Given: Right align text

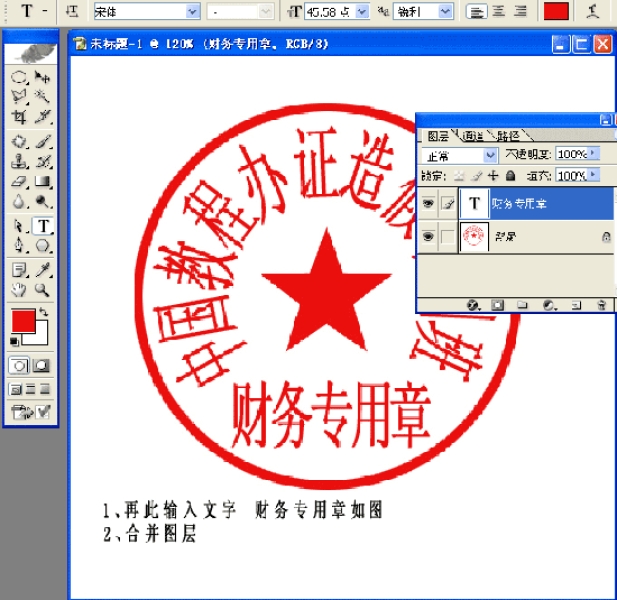Looking at the screenshot, I should tap(520, 12).
